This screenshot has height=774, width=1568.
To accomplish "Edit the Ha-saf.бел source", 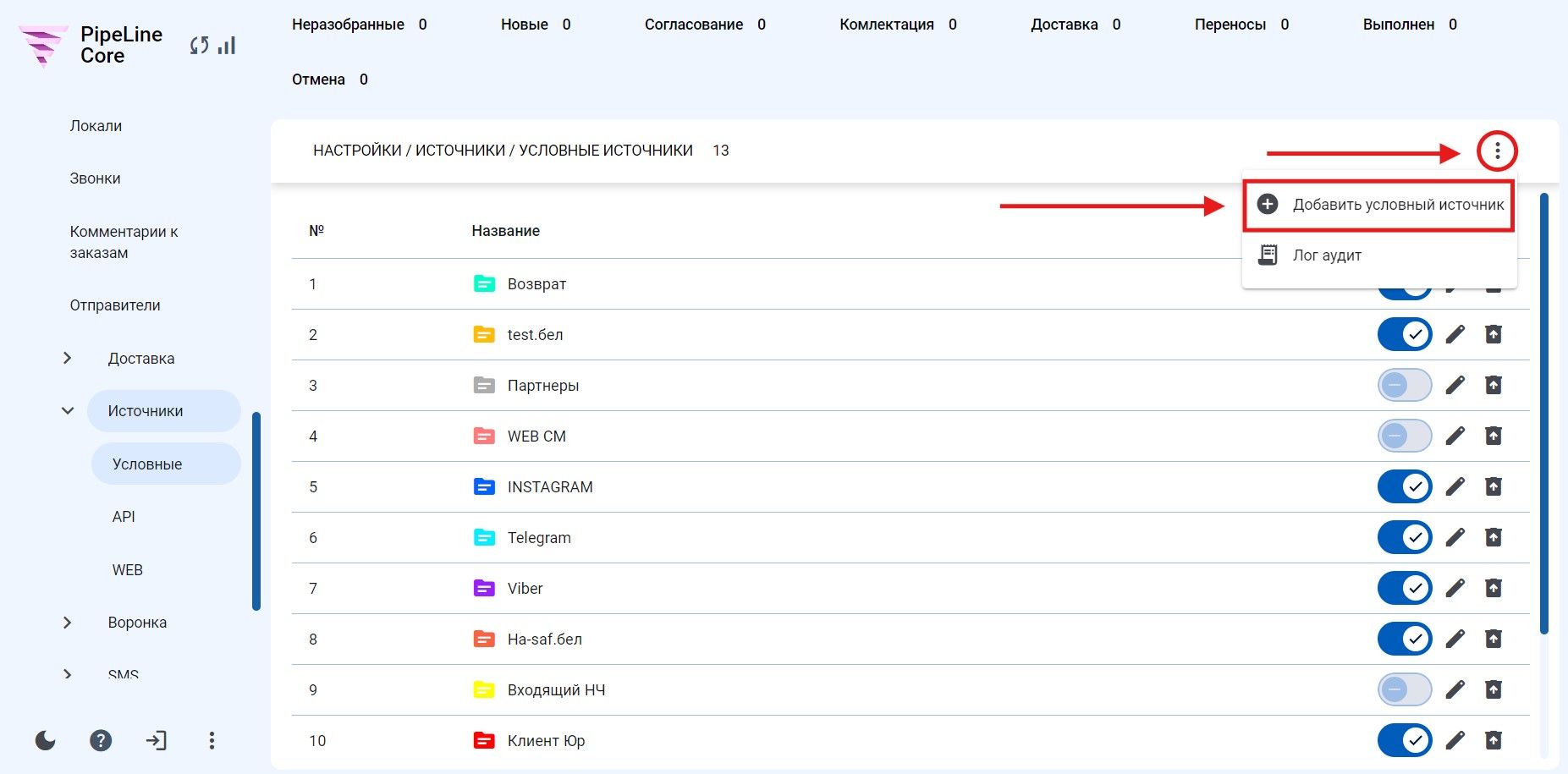I will click(x=1455, y=640).
